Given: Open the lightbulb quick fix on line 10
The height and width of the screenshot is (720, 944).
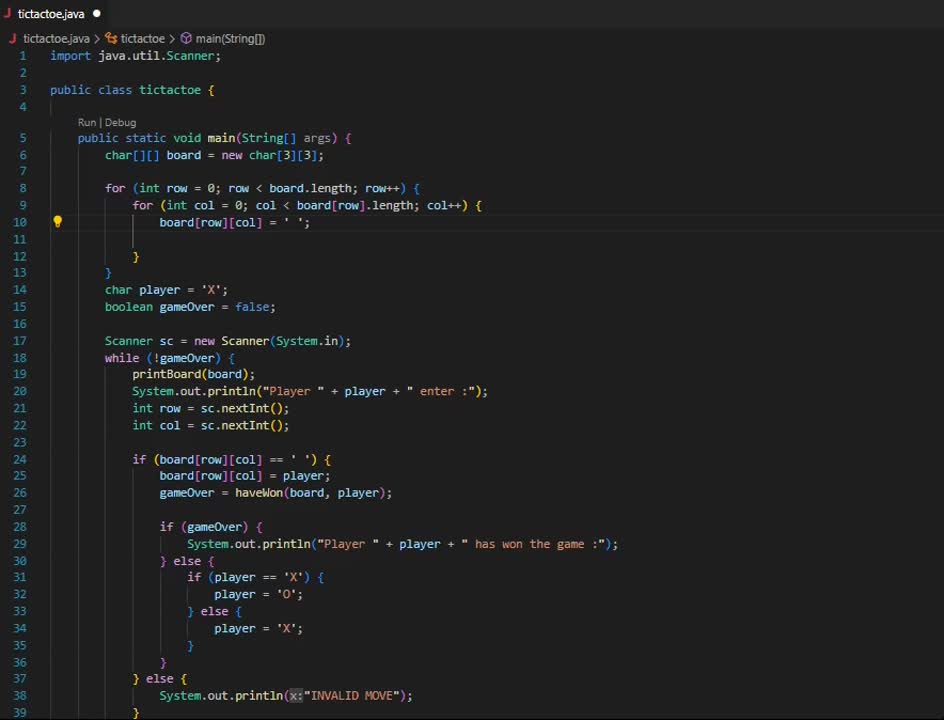Looking at the screenshot, I should 58,222.
